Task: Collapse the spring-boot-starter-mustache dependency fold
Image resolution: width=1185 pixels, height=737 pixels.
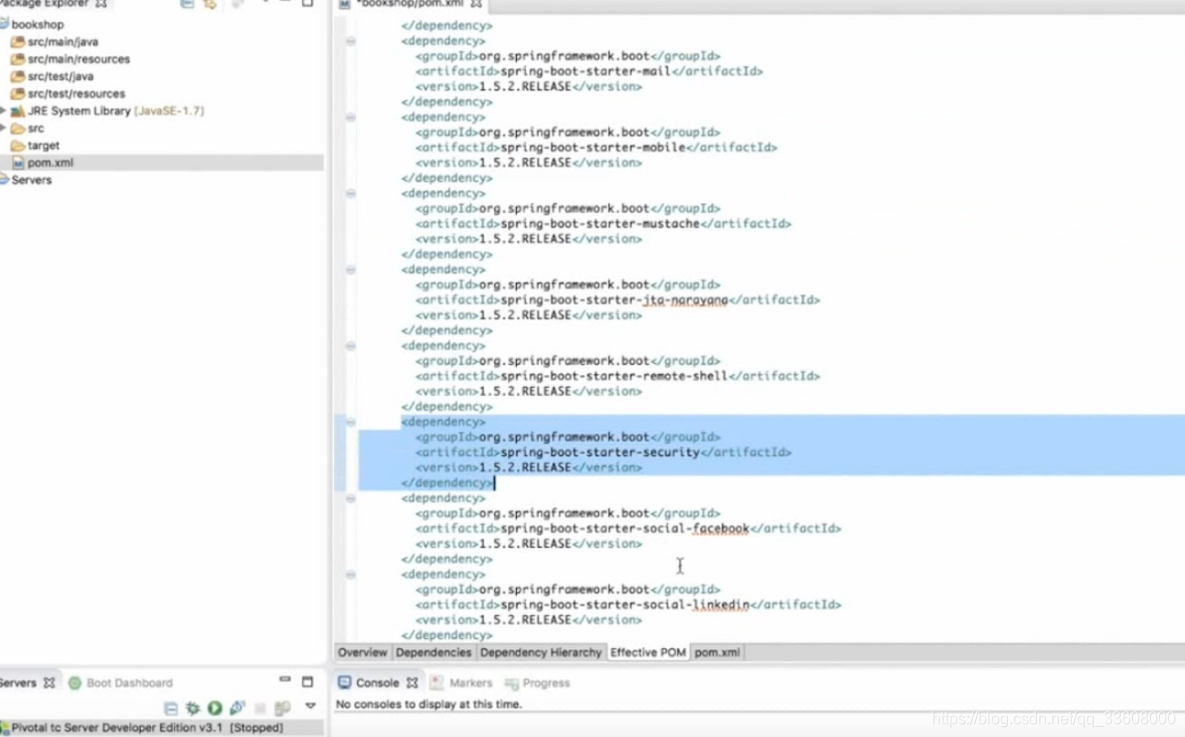Action: pos(351,194)
